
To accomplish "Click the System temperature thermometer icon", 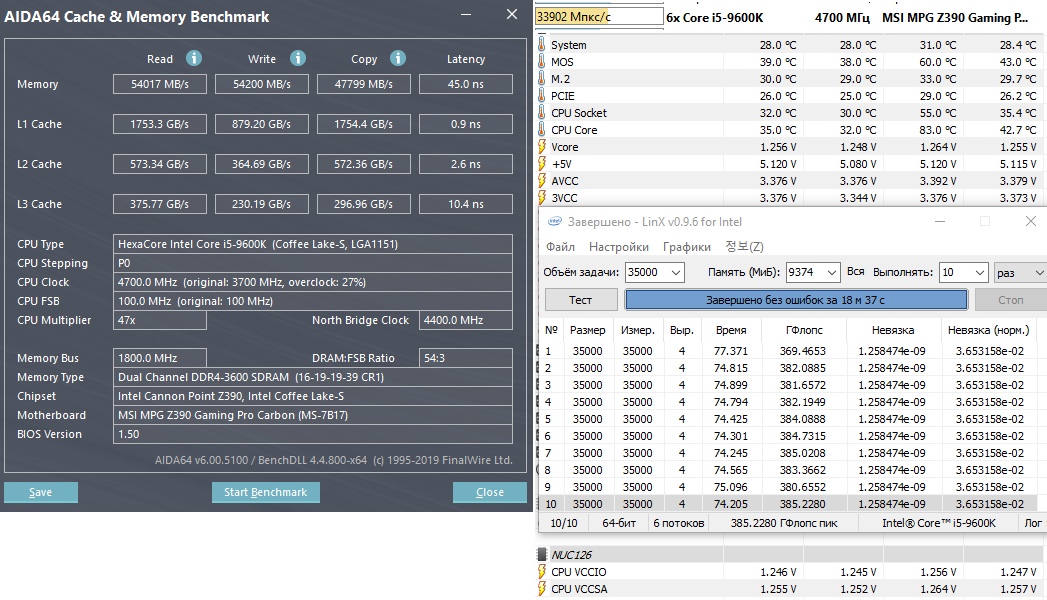I will [542, 45].
